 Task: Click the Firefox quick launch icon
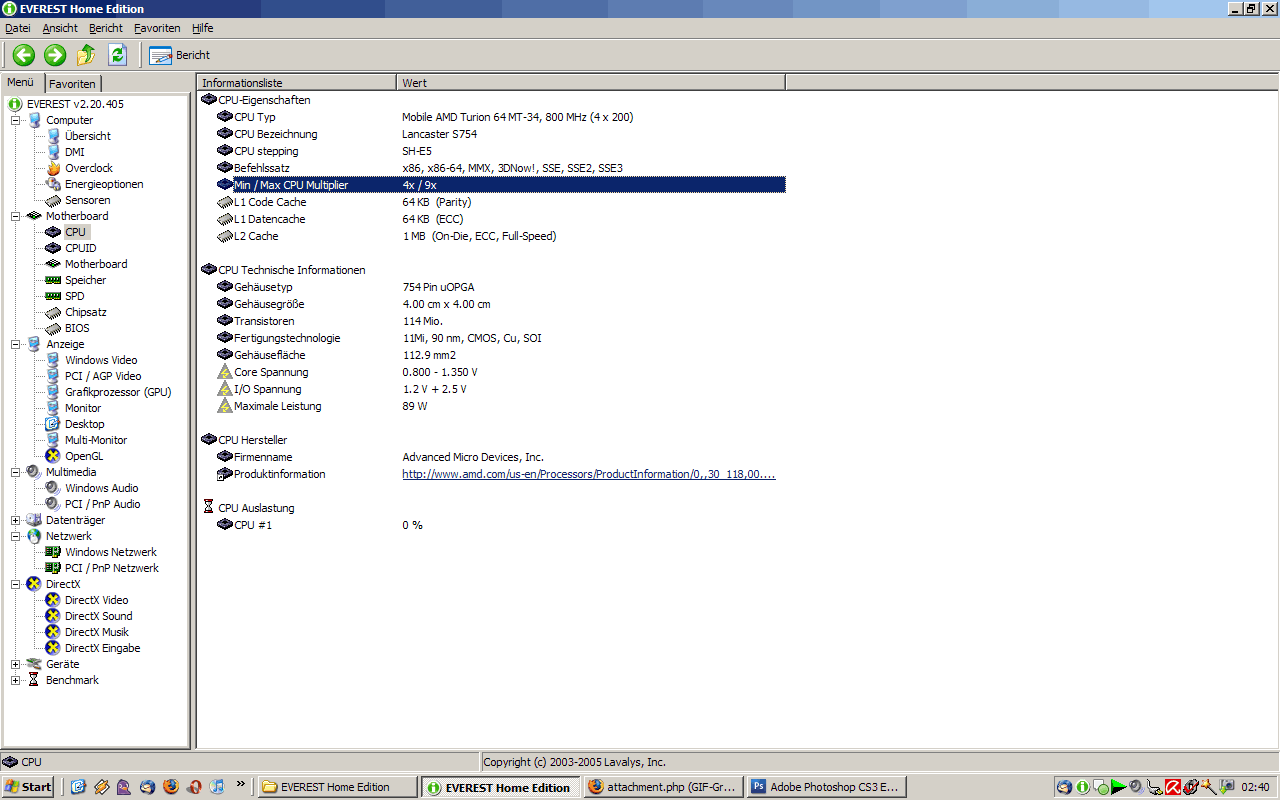point(171,787)
